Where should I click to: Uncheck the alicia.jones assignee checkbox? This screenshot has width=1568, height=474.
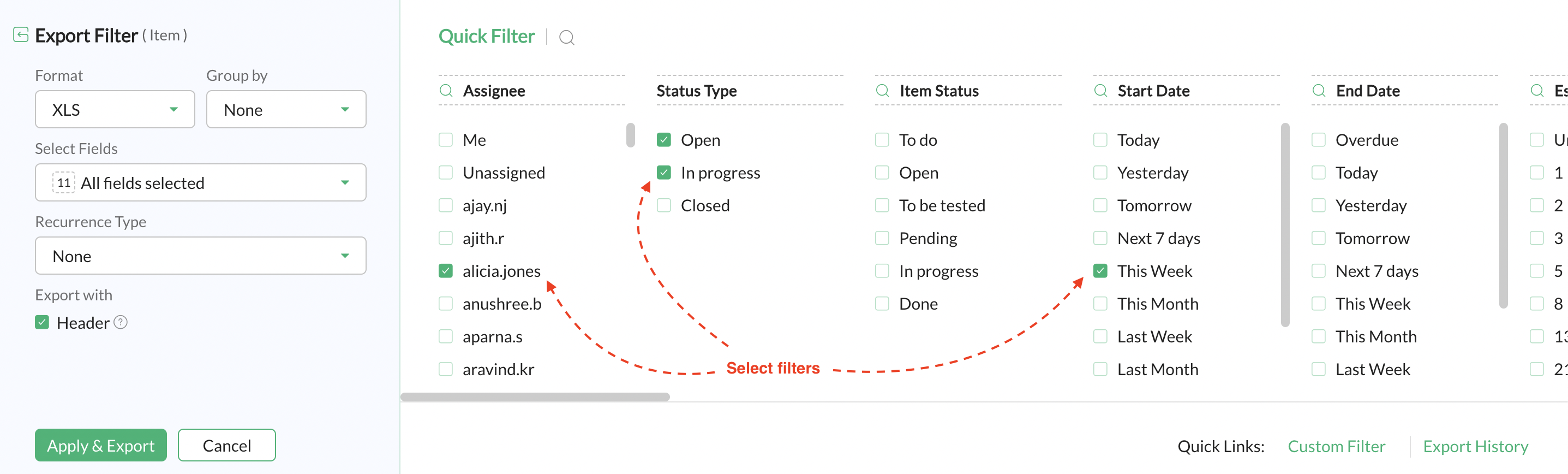(446, 271)
